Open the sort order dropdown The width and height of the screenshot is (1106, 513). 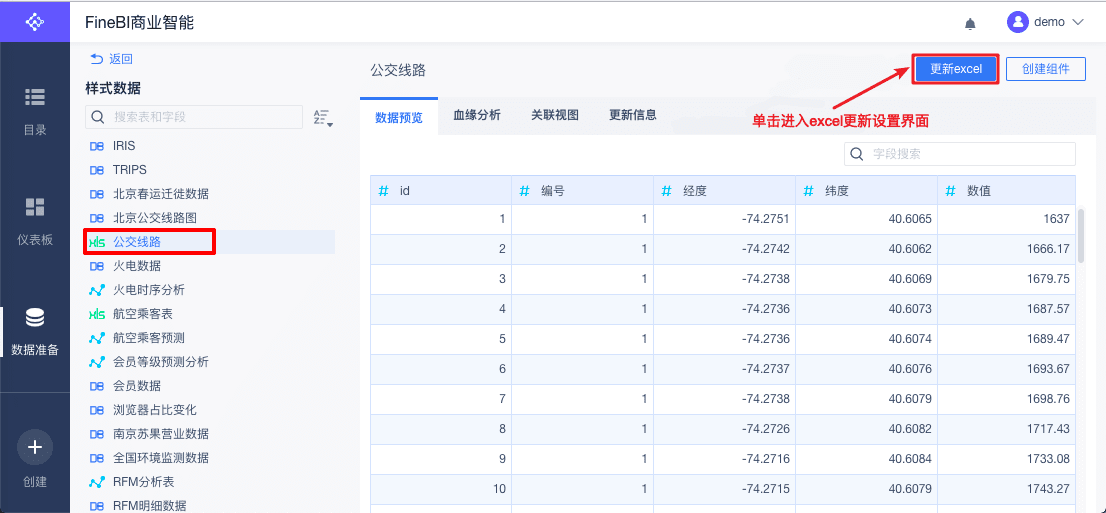point(322,118)
